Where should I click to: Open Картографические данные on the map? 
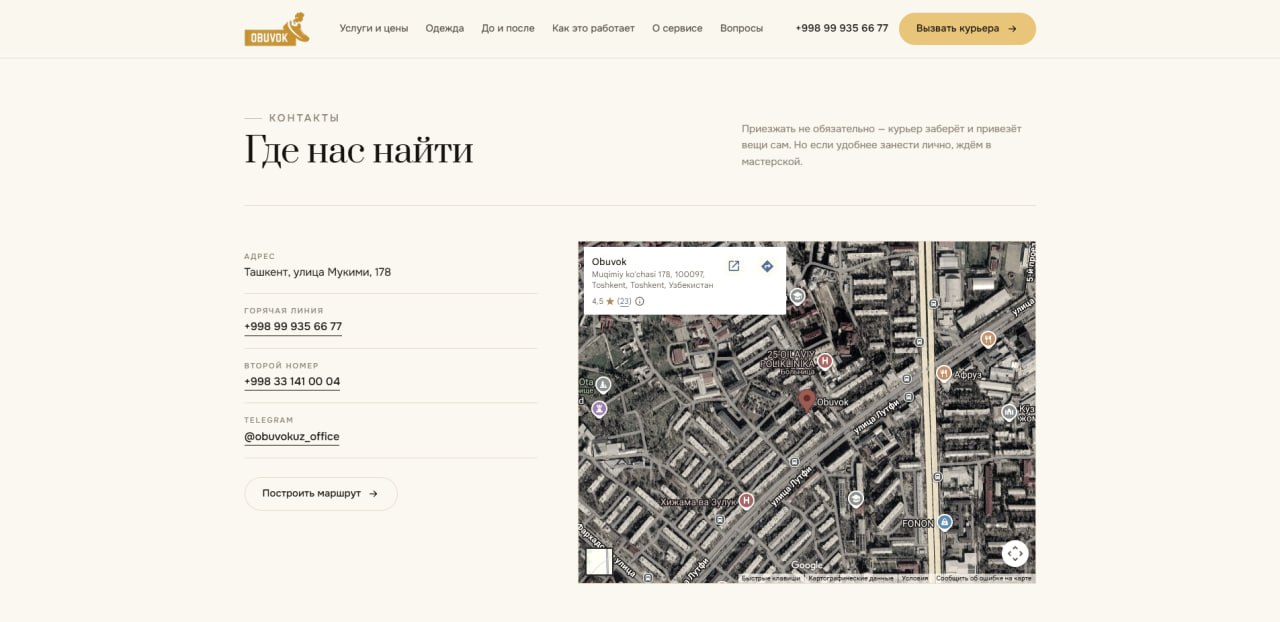click(x=851, y=578)
